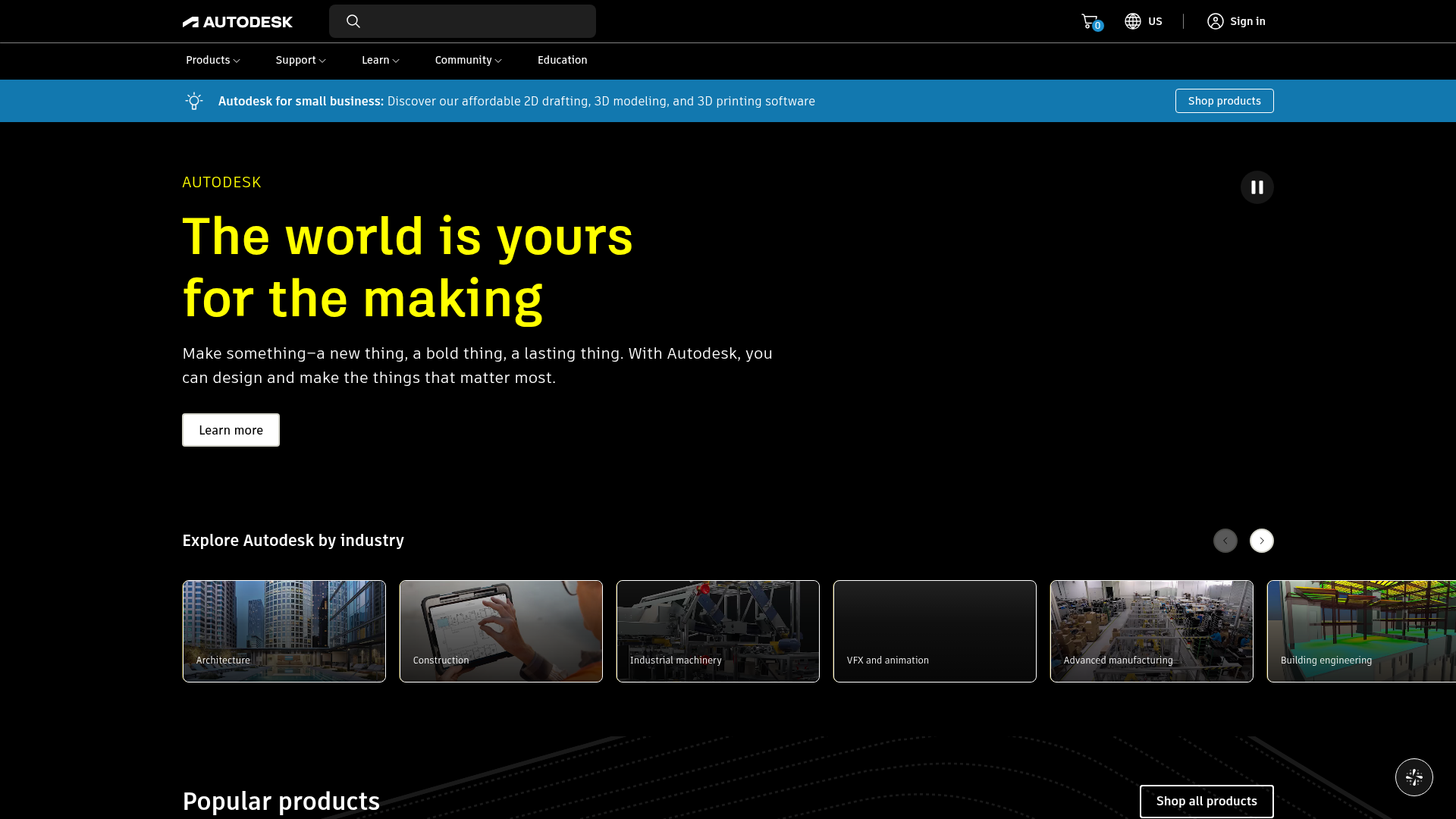Viewport: 1456px width, 819px height.
Task: Click the user profile icon
Action: pos(1216,21)
